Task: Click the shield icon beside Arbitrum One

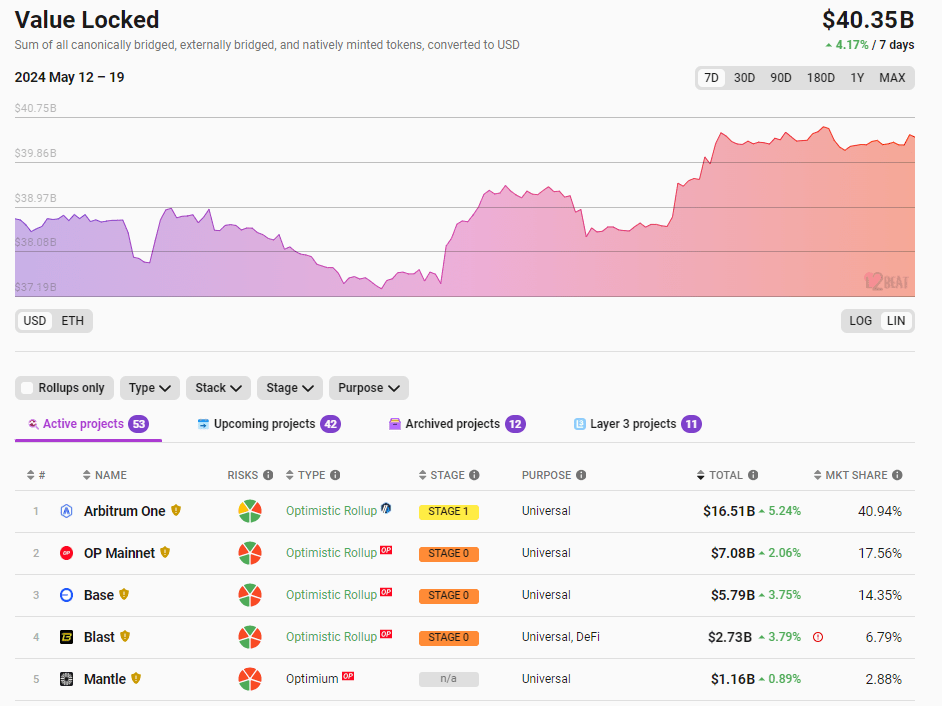Action: pyautogui.click(x=175, y=510)
